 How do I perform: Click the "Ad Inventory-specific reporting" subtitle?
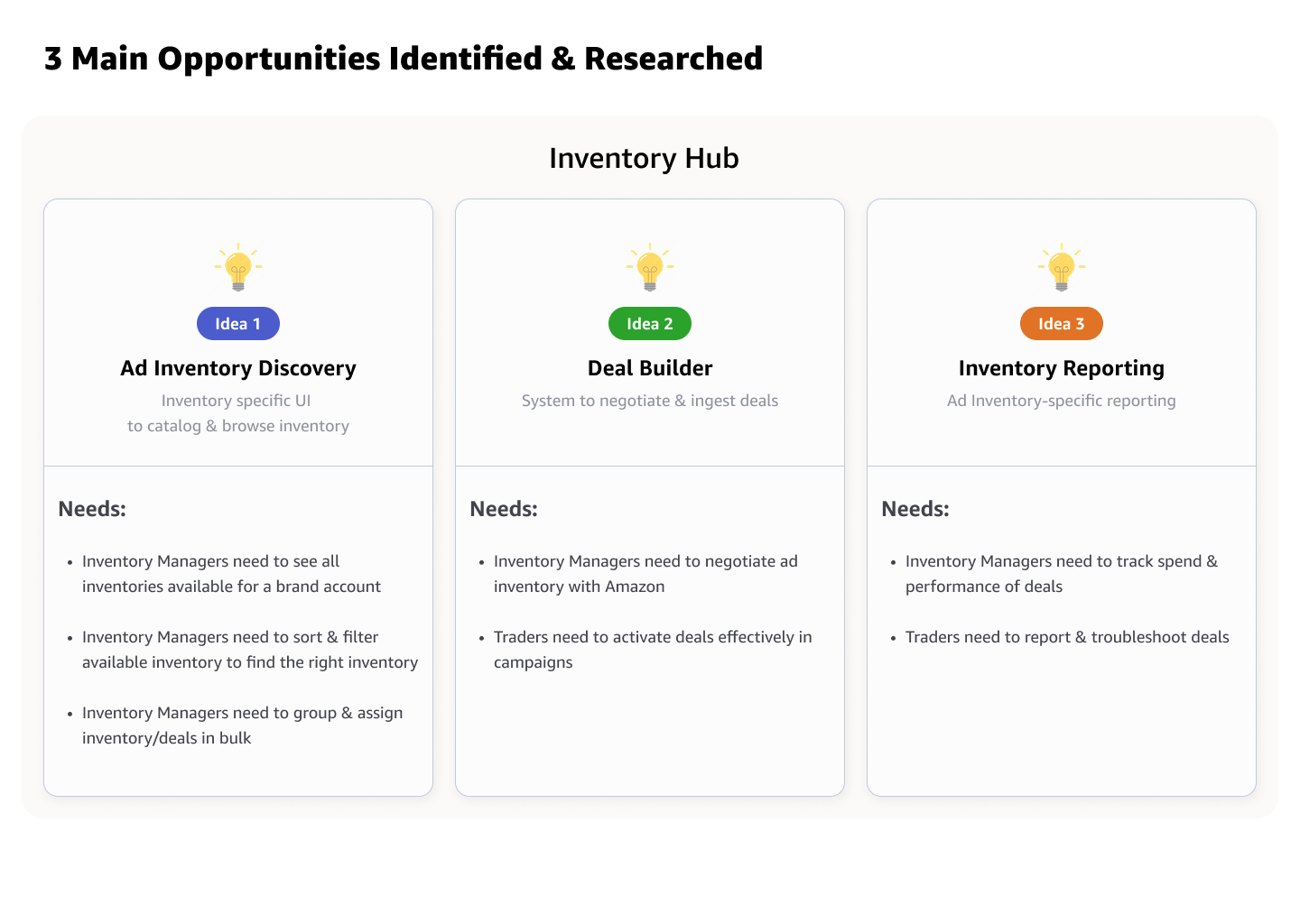tap(1062, 401)
